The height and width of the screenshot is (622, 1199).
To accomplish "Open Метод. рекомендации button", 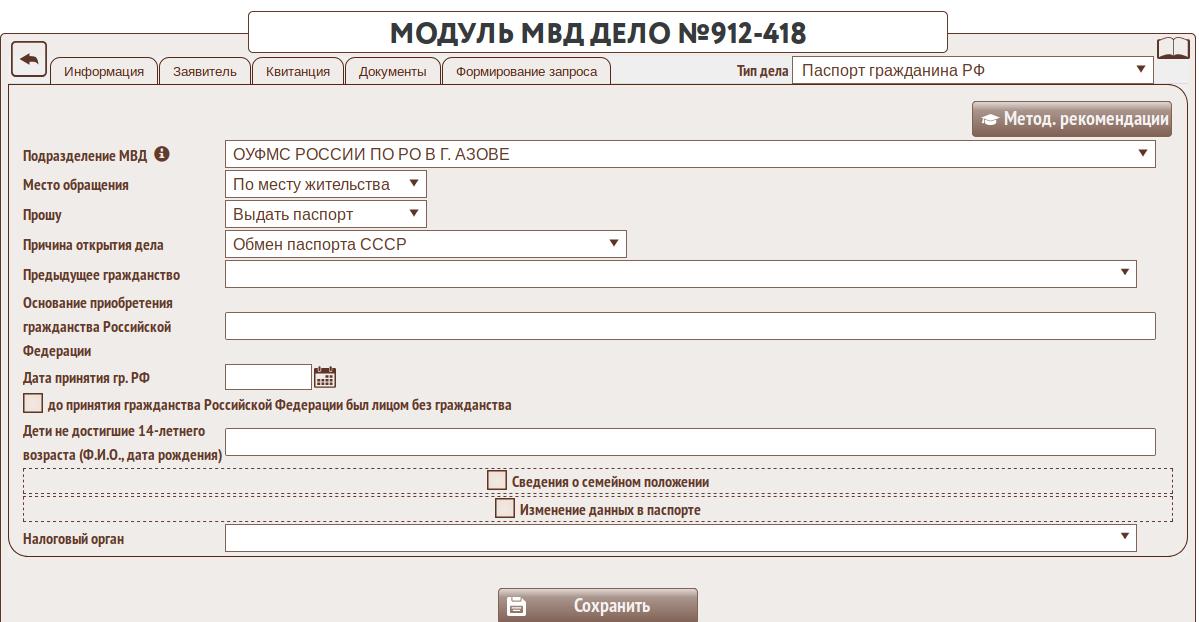I will (1073, 119).
